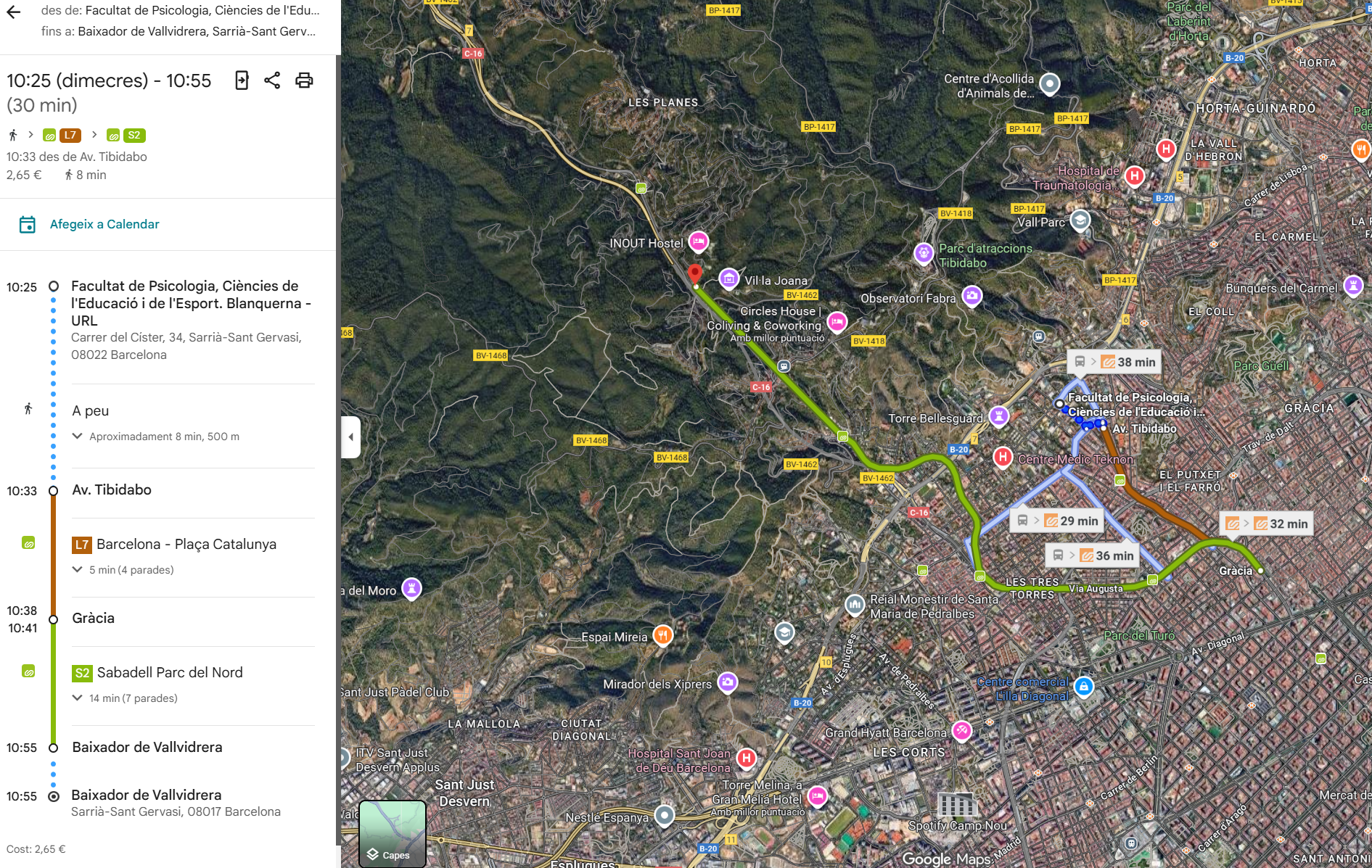Choose the 29 min alternative route
This screenshot has width=1372, height=868.
1057,521
